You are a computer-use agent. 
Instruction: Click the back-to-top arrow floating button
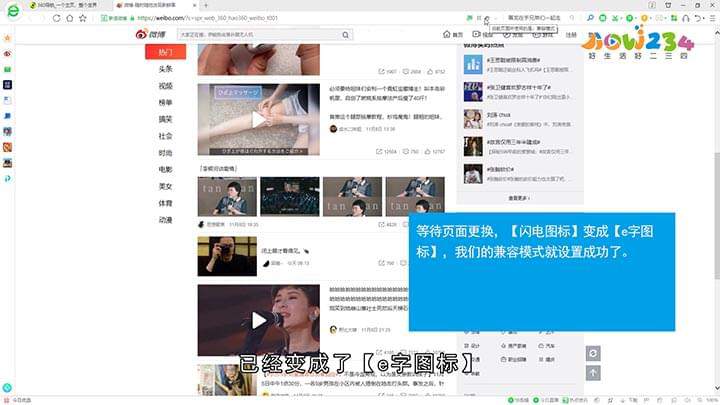[x=593, y=373]
